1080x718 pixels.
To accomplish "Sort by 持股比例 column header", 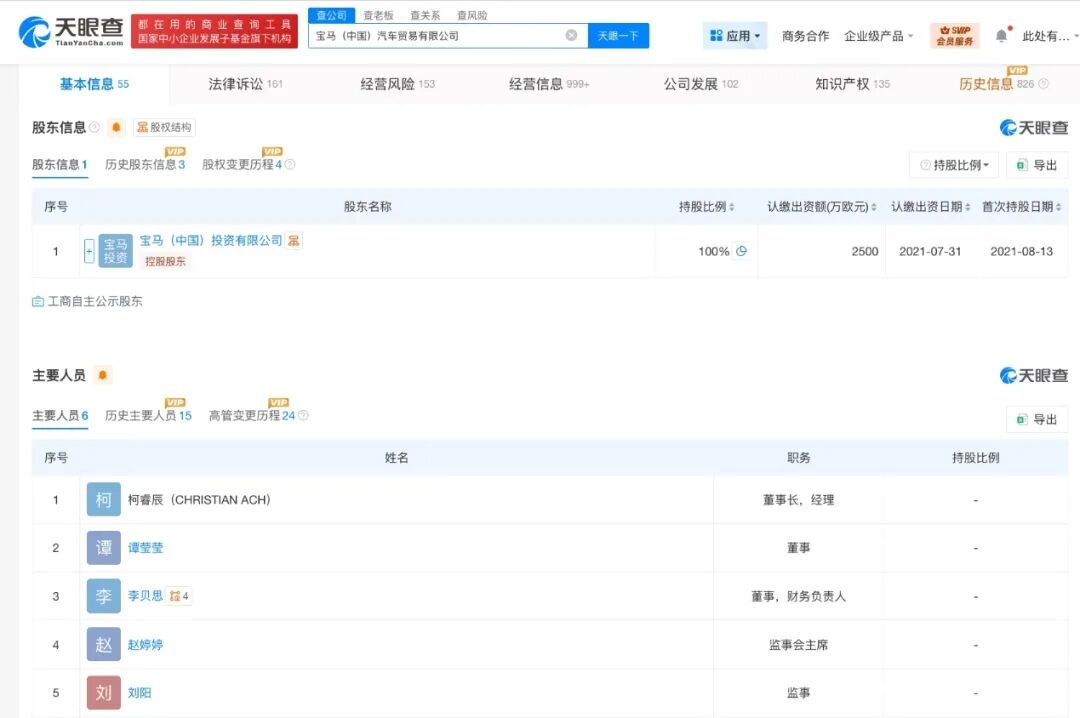I will coord(707,207).
